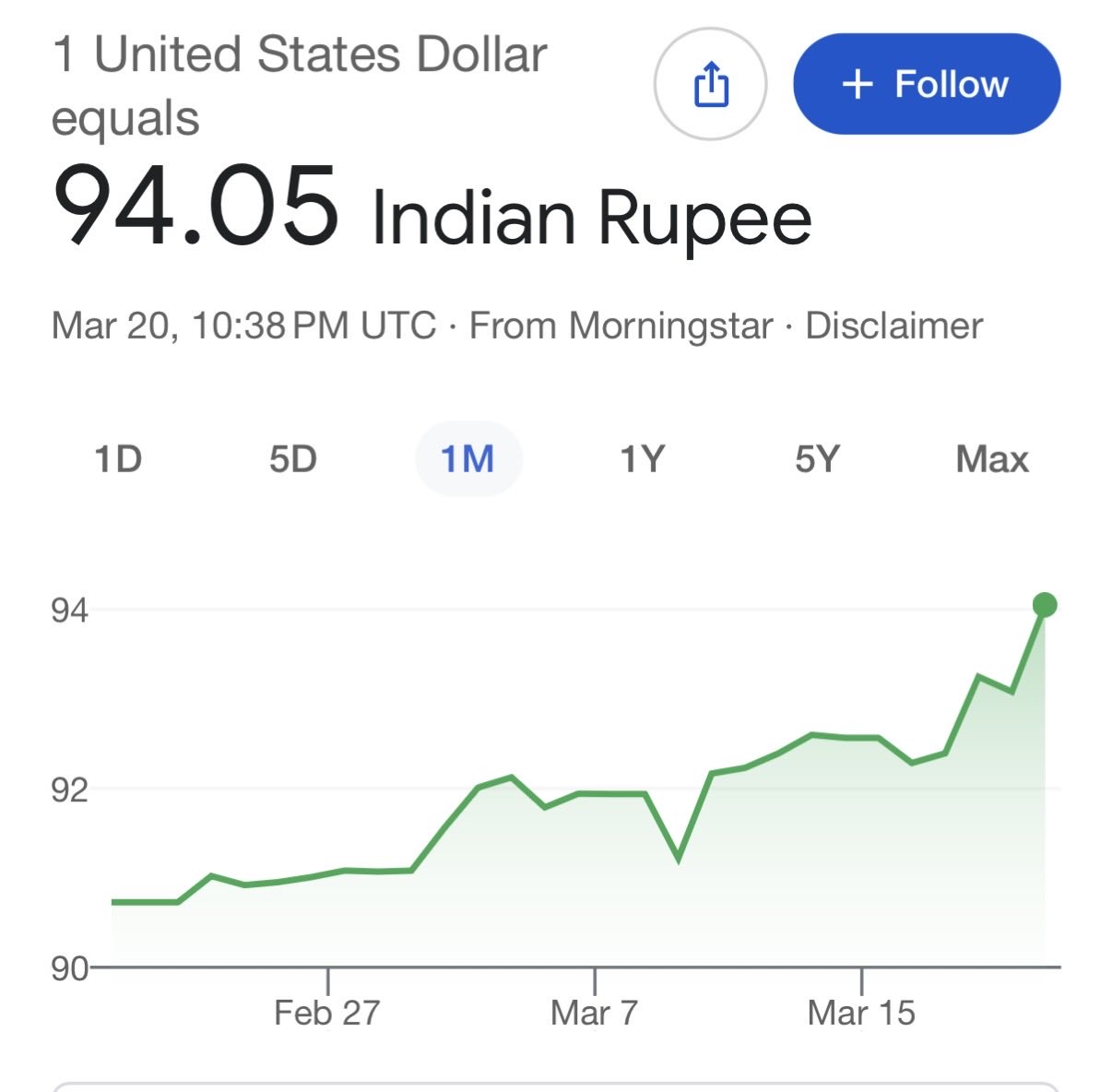1112x1092 pixels.
Task: Click the Feb 27 date axis label
Action: click(327, 1013)
